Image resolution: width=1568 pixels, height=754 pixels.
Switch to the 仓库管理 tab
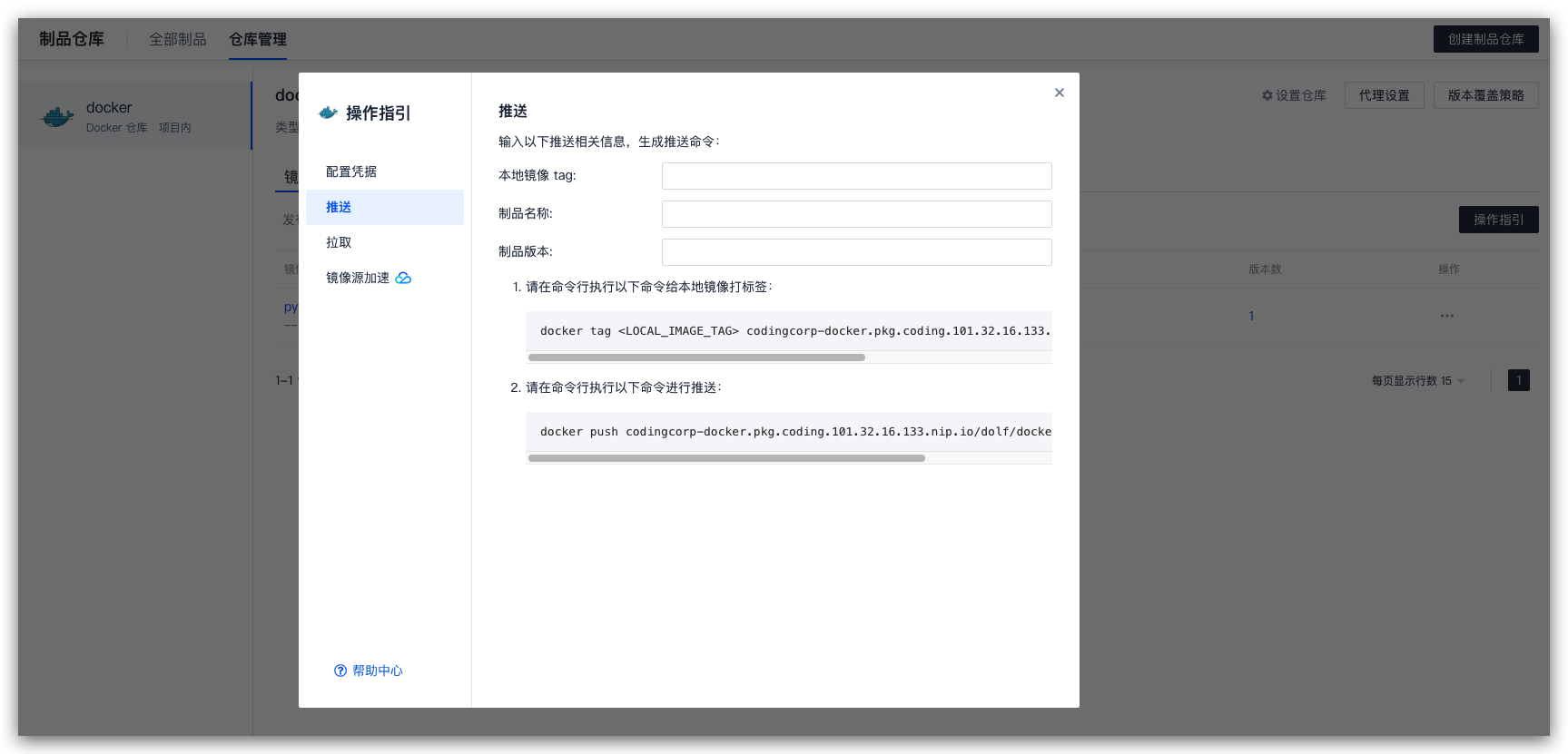click(258, 39)
